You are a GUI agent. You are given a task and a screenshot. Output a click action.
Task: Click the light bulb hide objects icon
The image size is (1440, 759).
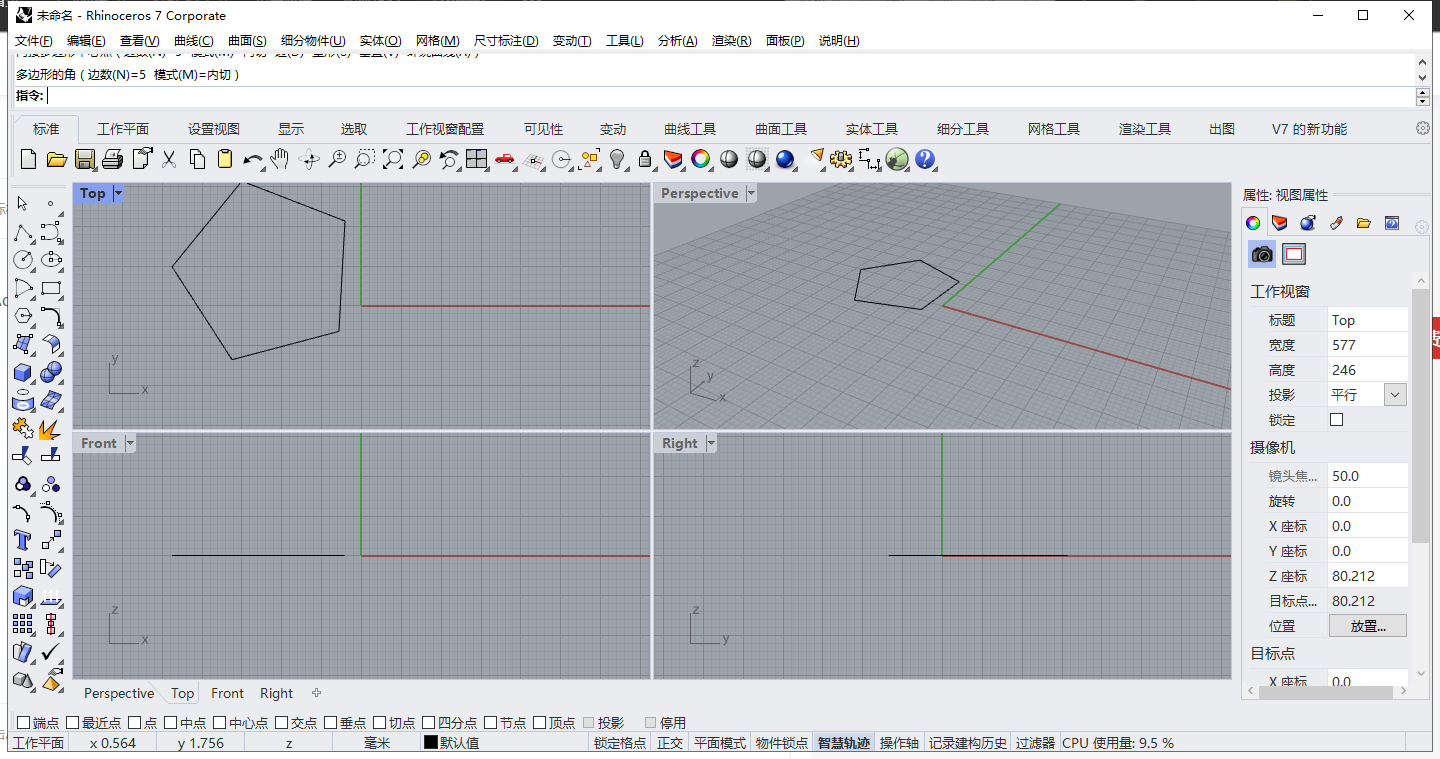click(617, 159)
